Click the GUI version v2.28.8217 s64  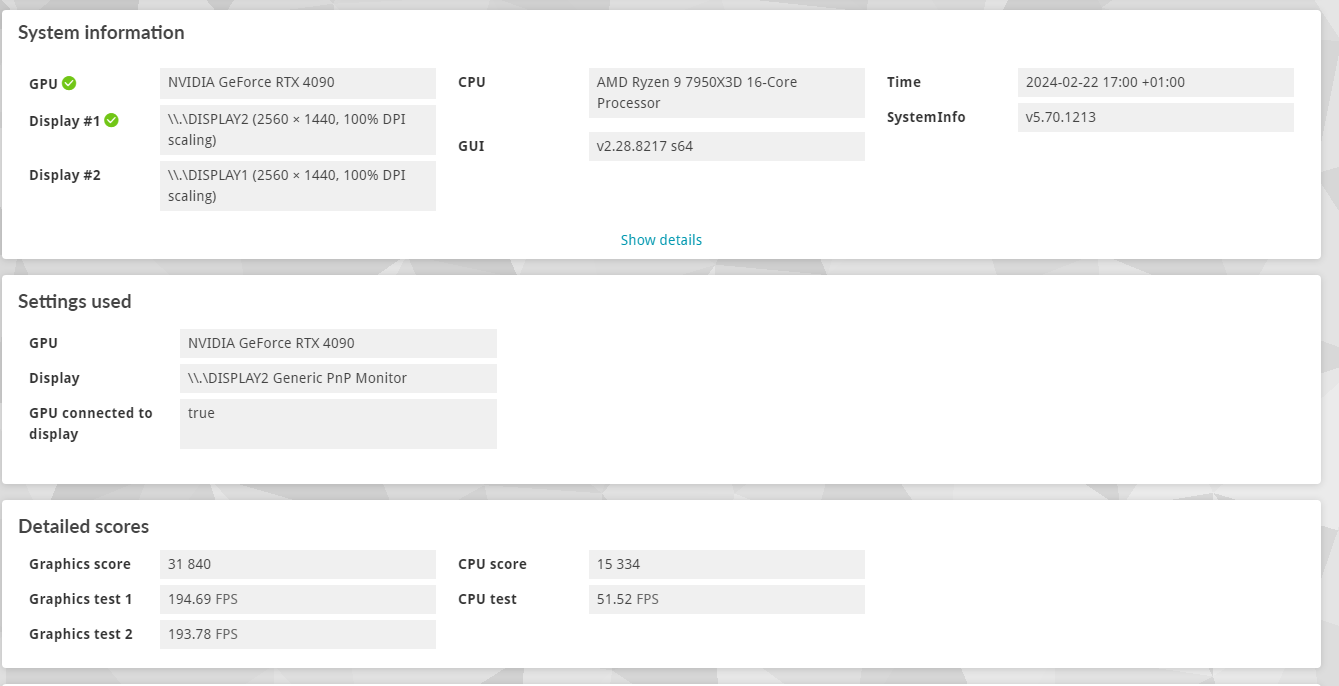(x=727, y=146)
